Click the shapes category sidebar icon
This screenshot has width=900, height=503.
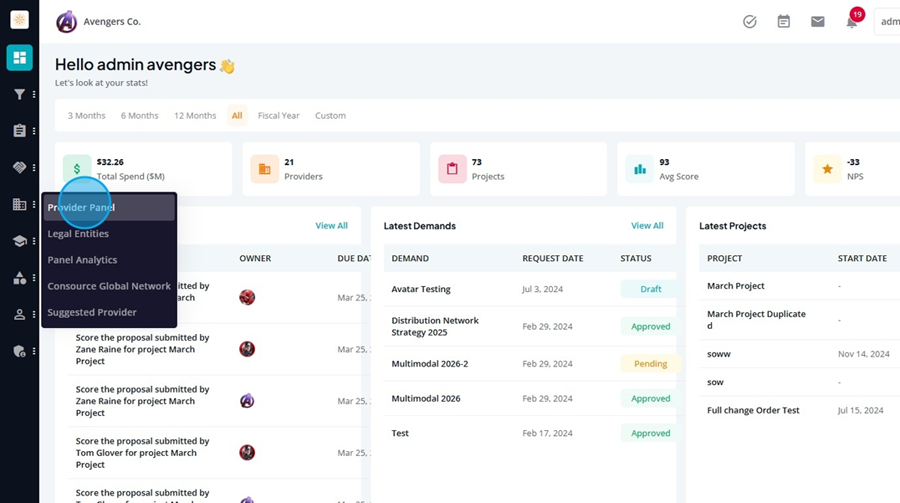[20, 278]
